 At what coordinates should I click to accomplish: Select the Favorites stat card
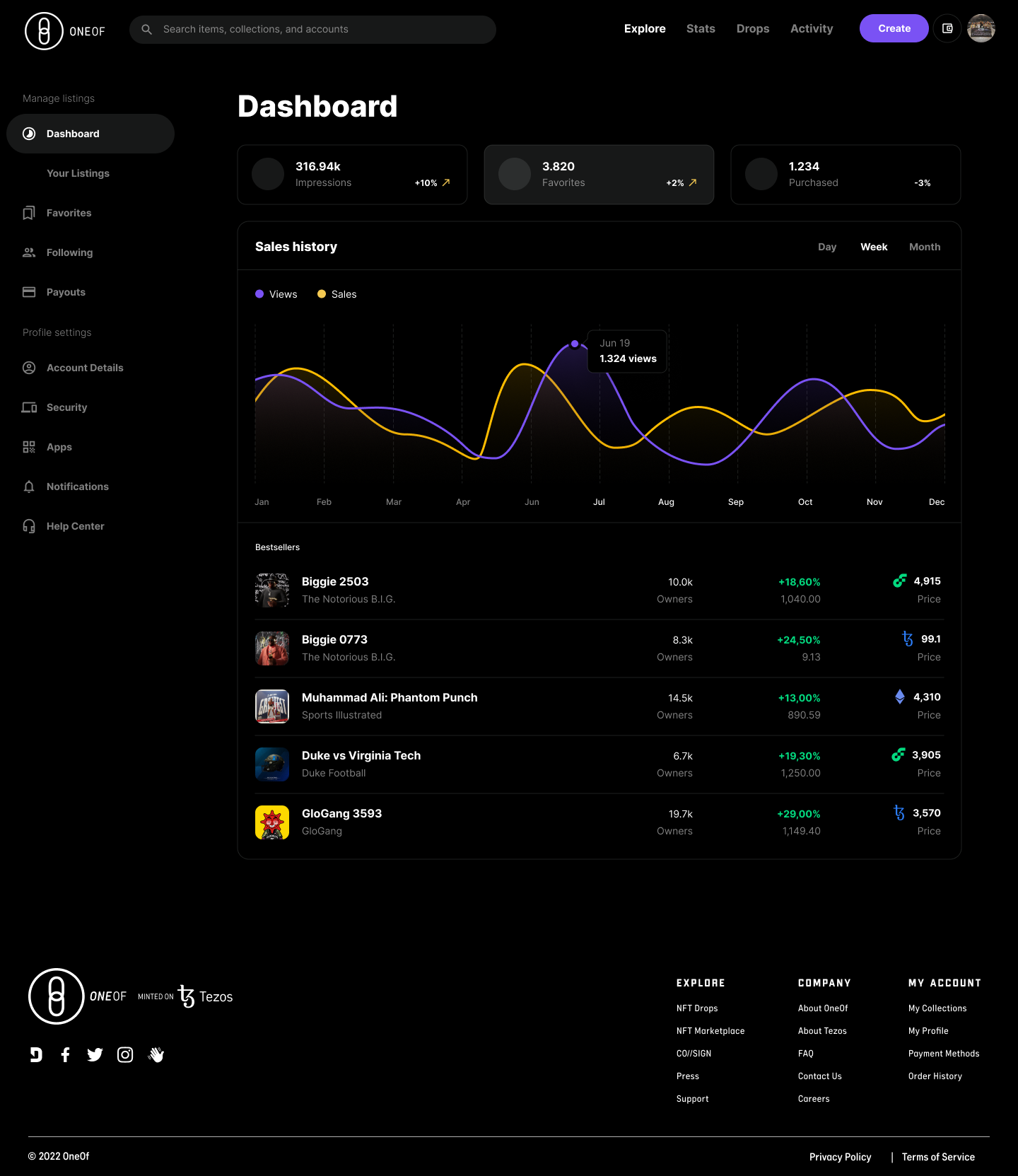point(599,175)
